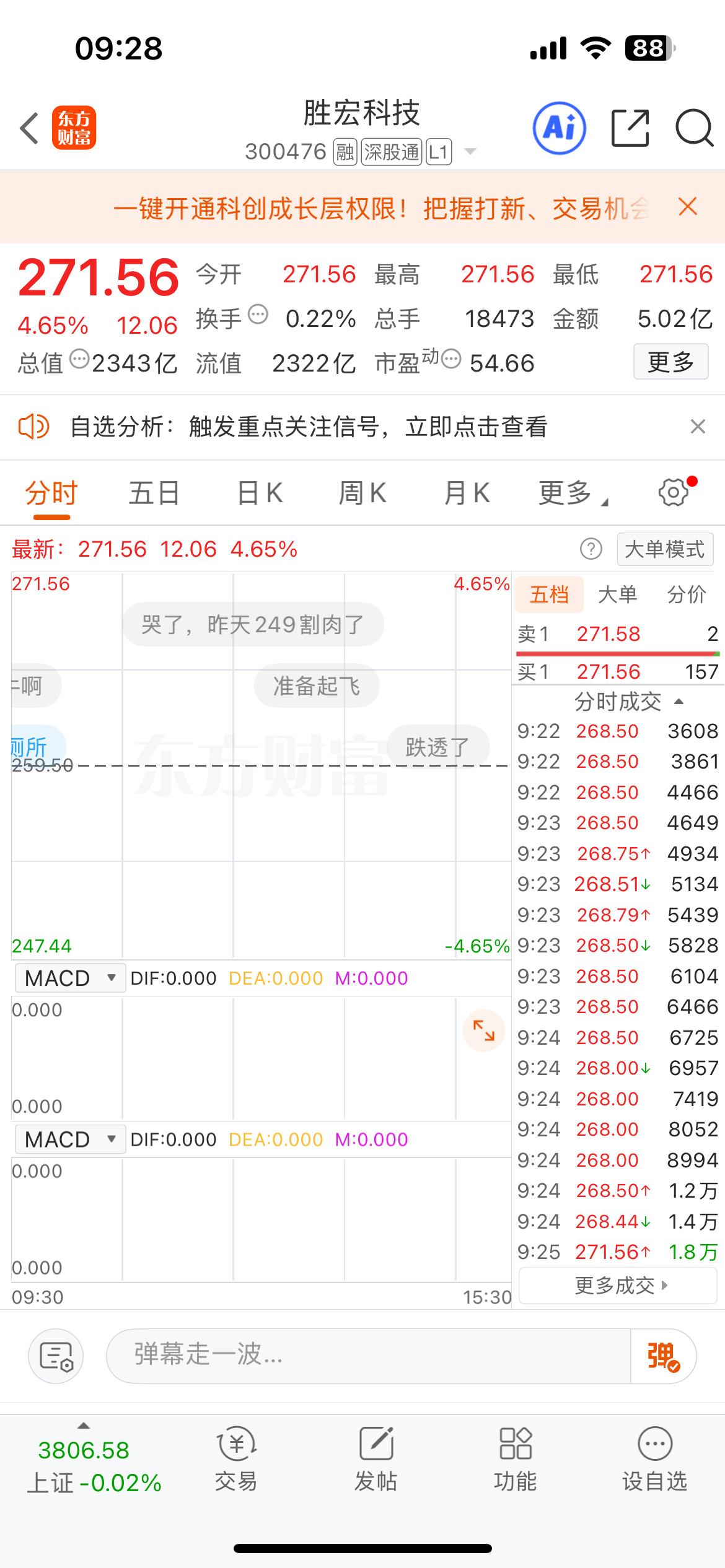Select the 9:23 268.75 trade row

(618, 853)
